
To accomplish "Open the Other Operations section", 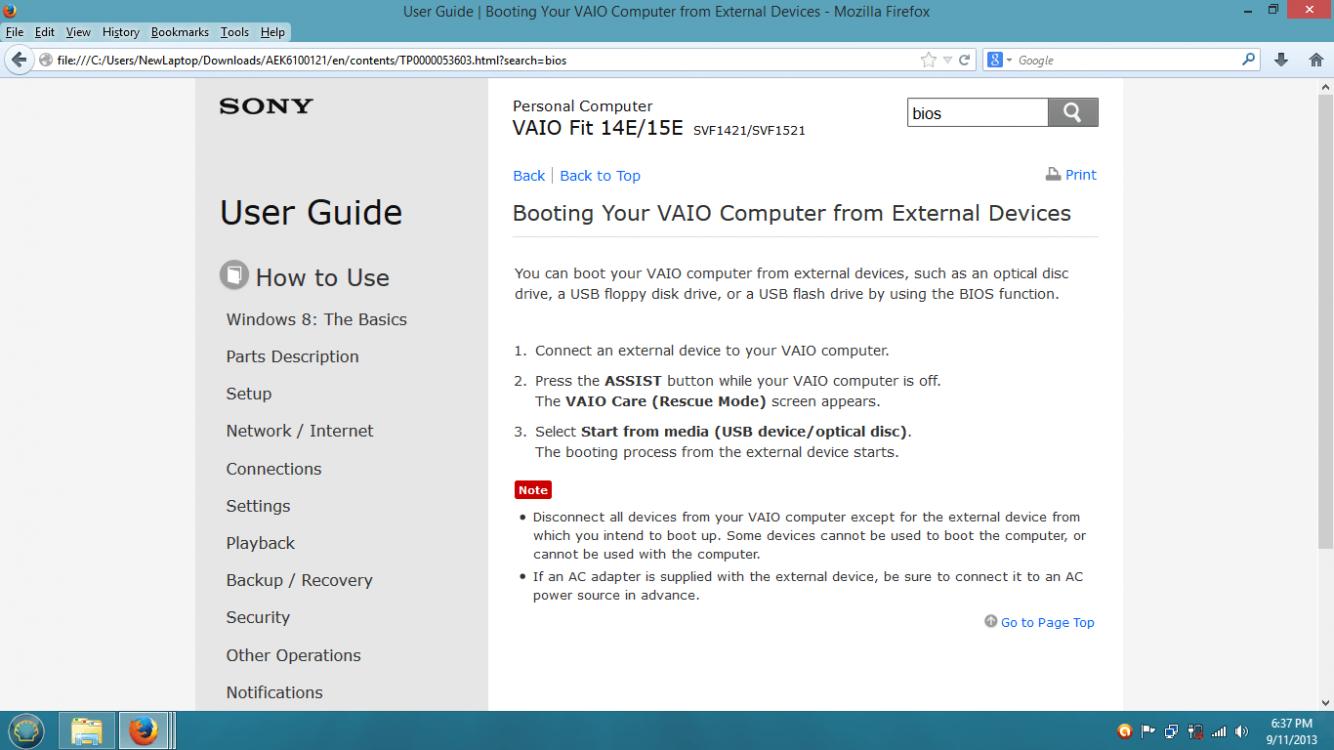I will (x=293, y=655).
